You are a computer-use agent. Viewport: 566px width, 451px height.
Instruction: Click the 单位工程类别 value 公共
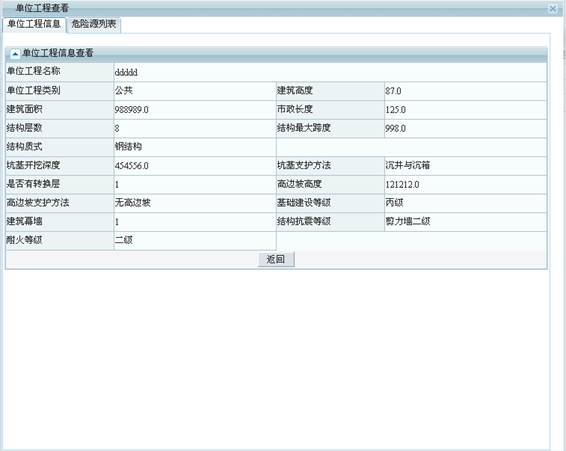pyautogui.click(x=124, y=90)
